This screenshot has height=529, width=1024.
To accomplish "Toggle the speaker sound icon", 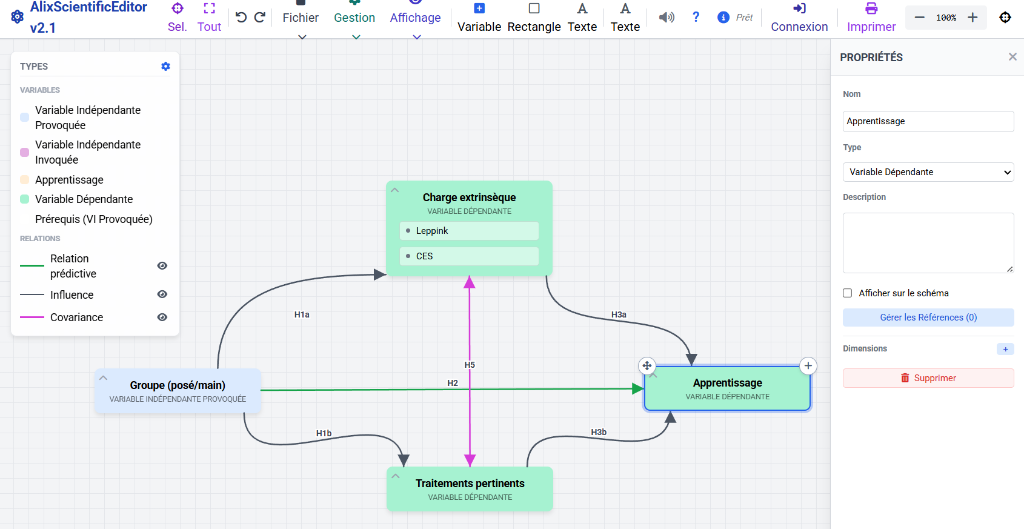I will (x=666, y=18).
